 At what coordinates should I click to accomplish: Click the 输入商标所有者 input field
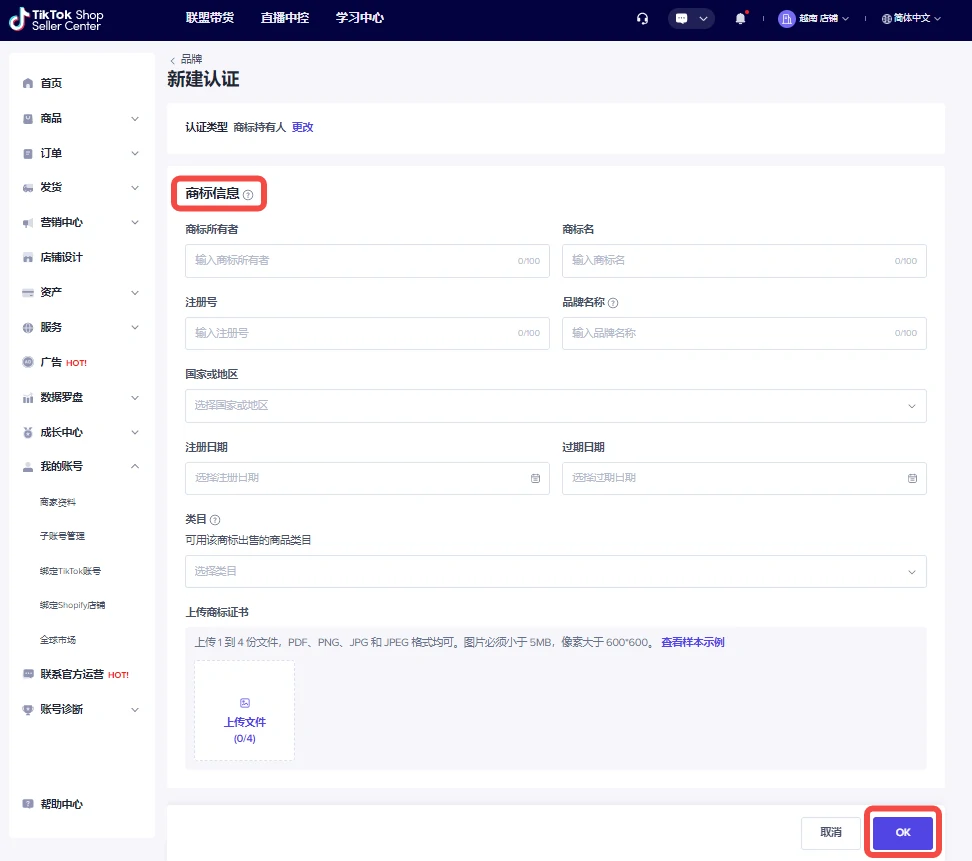click(x=355, y=261)
